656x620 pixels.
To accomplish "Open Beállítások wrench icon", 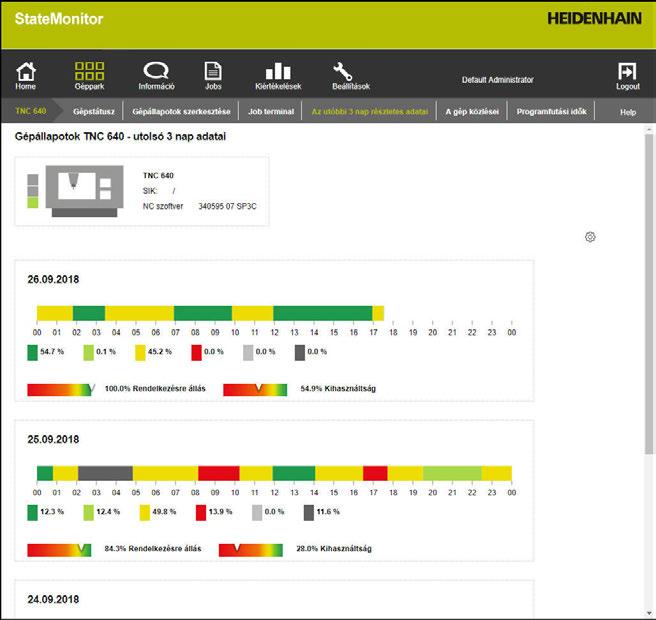I will point(343,72).
